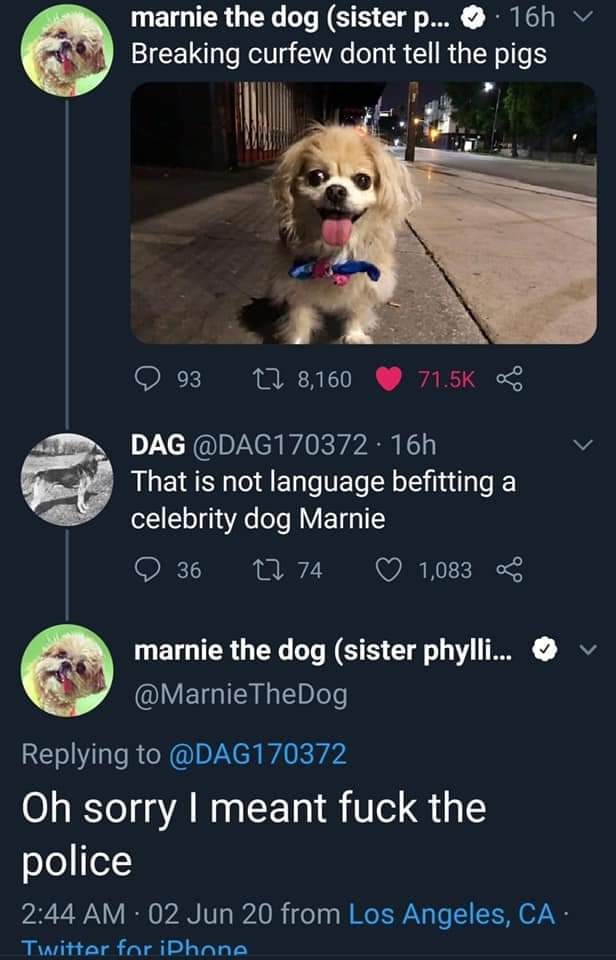Open the dog photo in the tweet

tap(363, 213)
